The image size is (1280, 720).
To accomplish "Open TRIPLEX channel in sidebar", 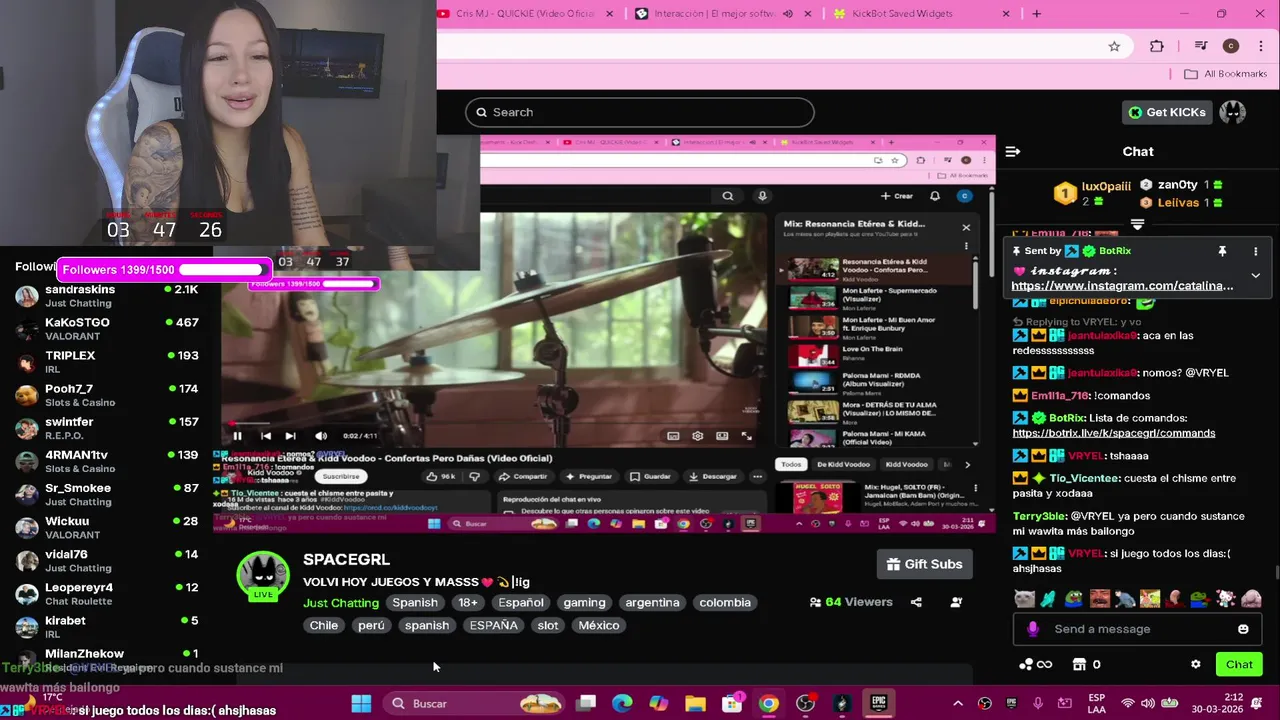I will point(107,362).
